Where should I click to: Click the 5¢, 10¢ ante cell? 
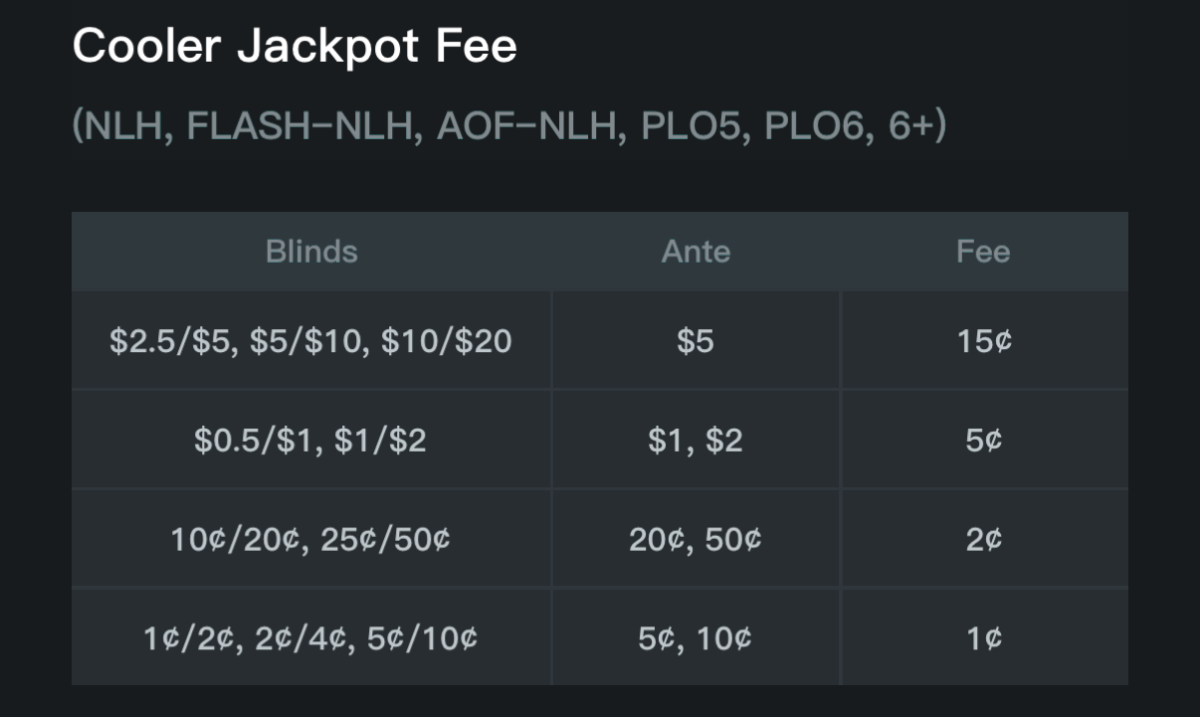point(695,638)
